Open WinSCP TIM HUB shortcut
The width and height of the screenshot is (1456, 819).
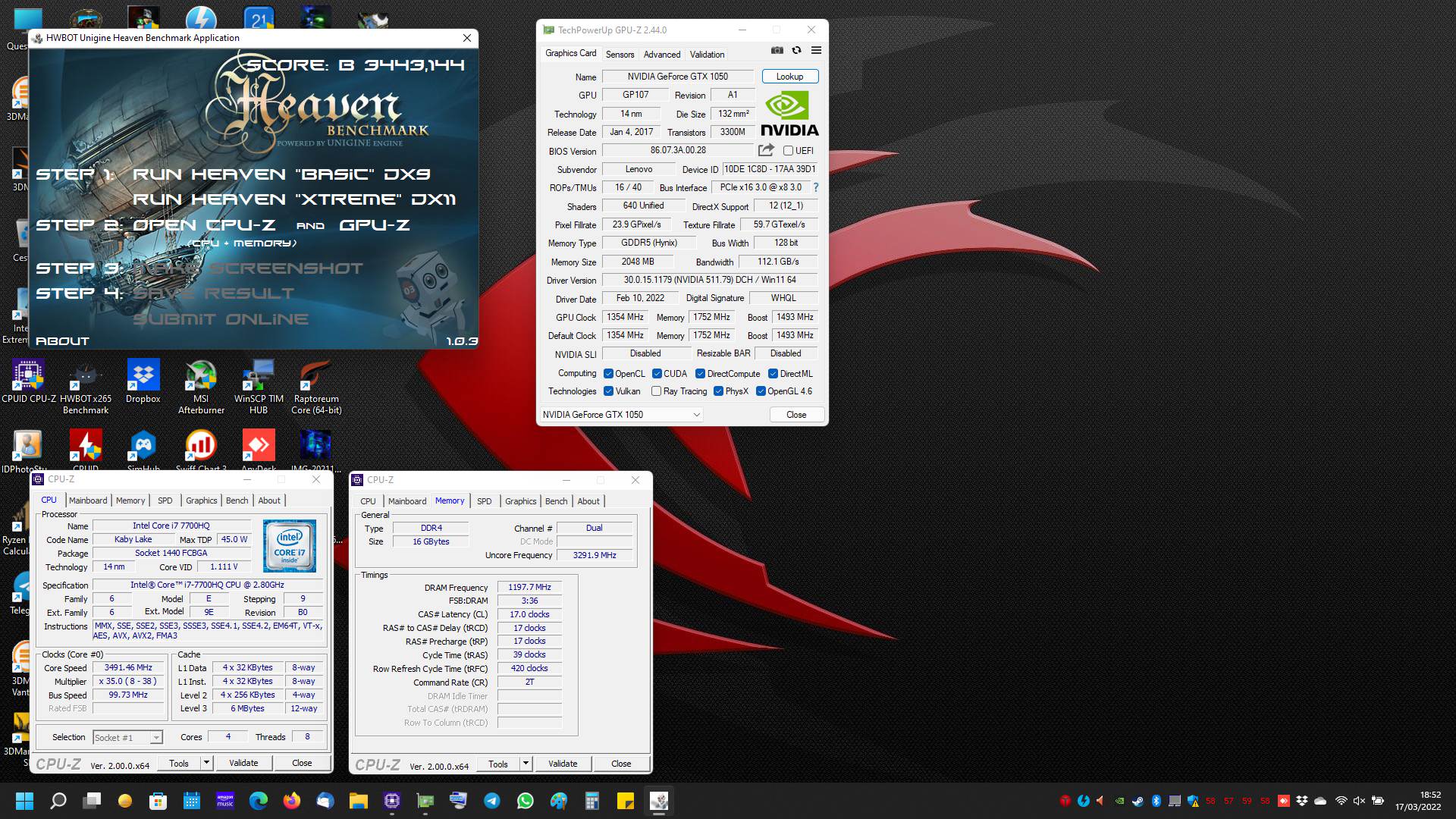point(259,387)
